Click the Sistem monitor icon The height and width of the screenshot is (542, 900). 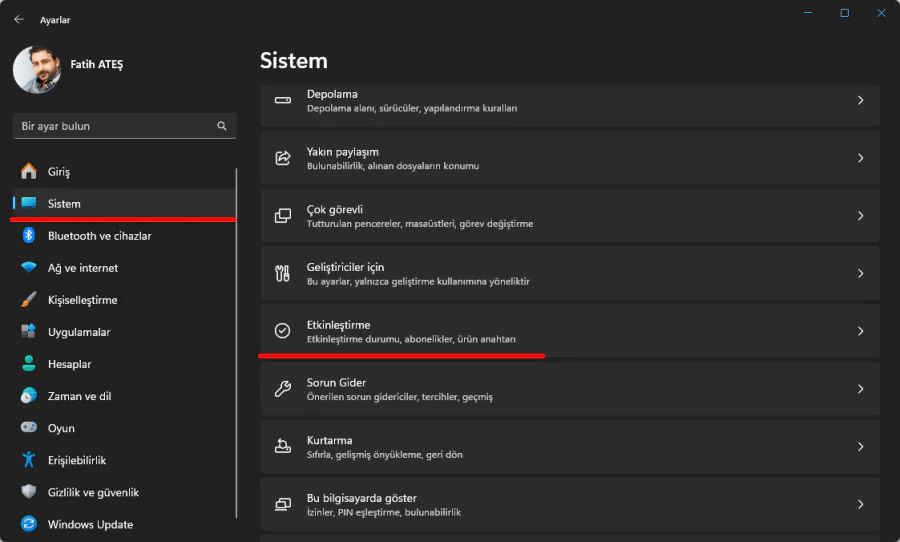[x=29, y=203]
